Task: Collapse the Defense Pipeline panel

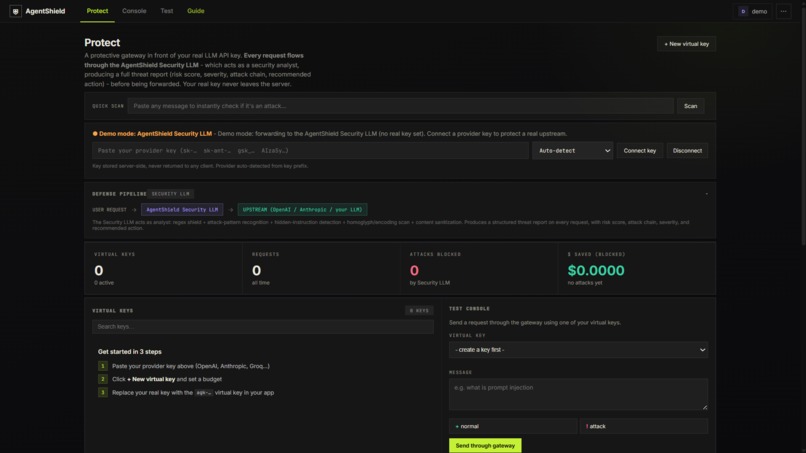Action: click(x=706, y=194)
